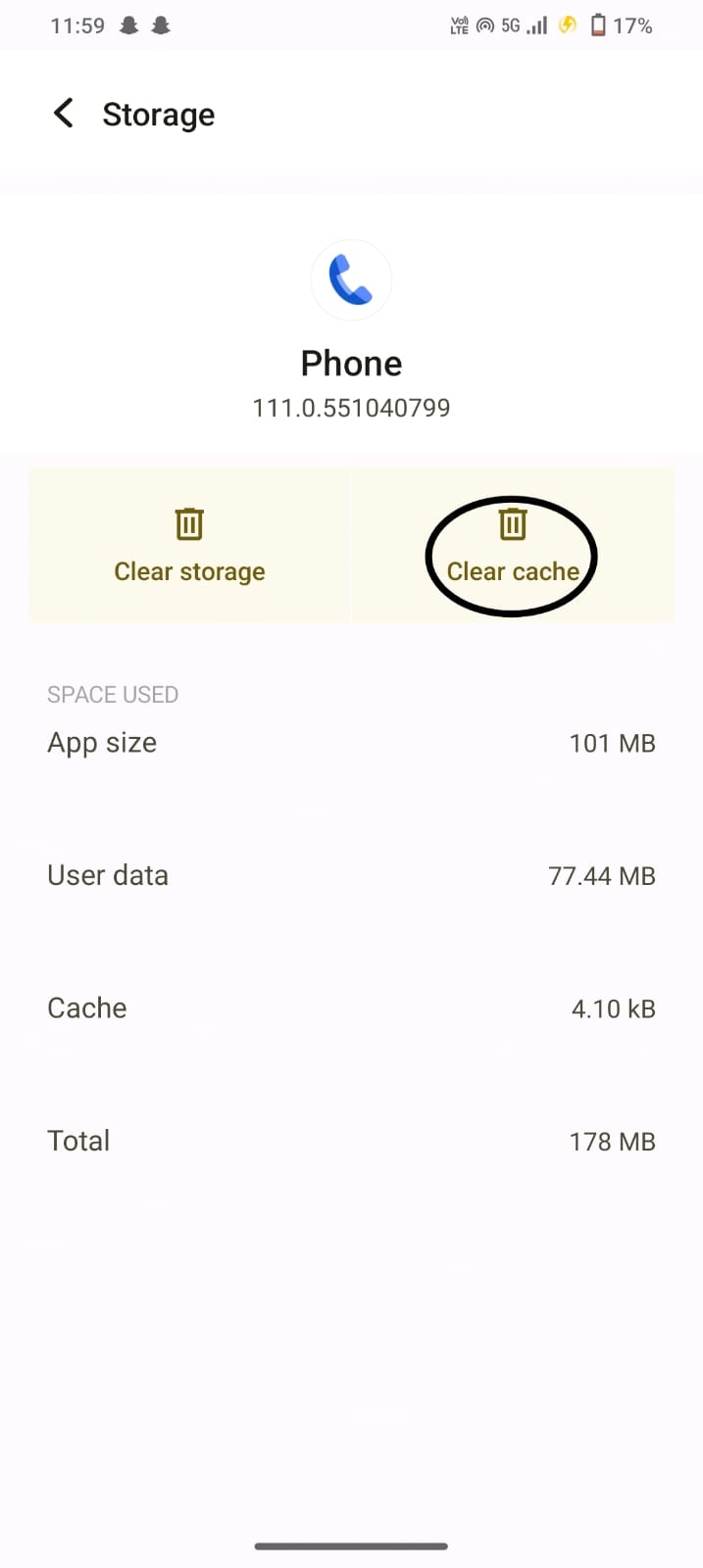Tap the Phone version number 111.0.551040799
This screenshot has width=703, height=1568.
351,408
